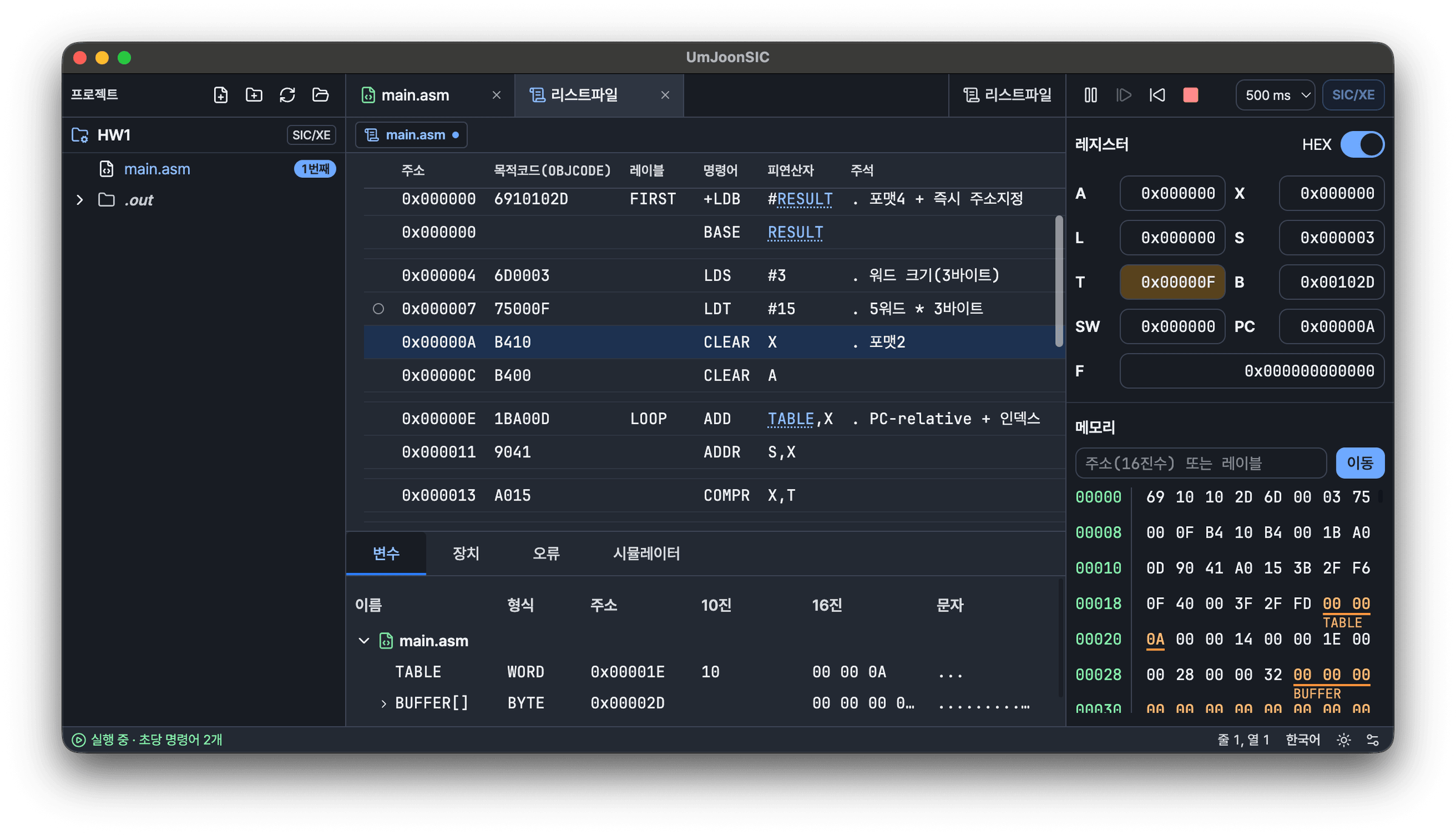Screen dimensions: 1456x835
Task: Click main.asm file icon in variables panel
Action: pos(386,641)
